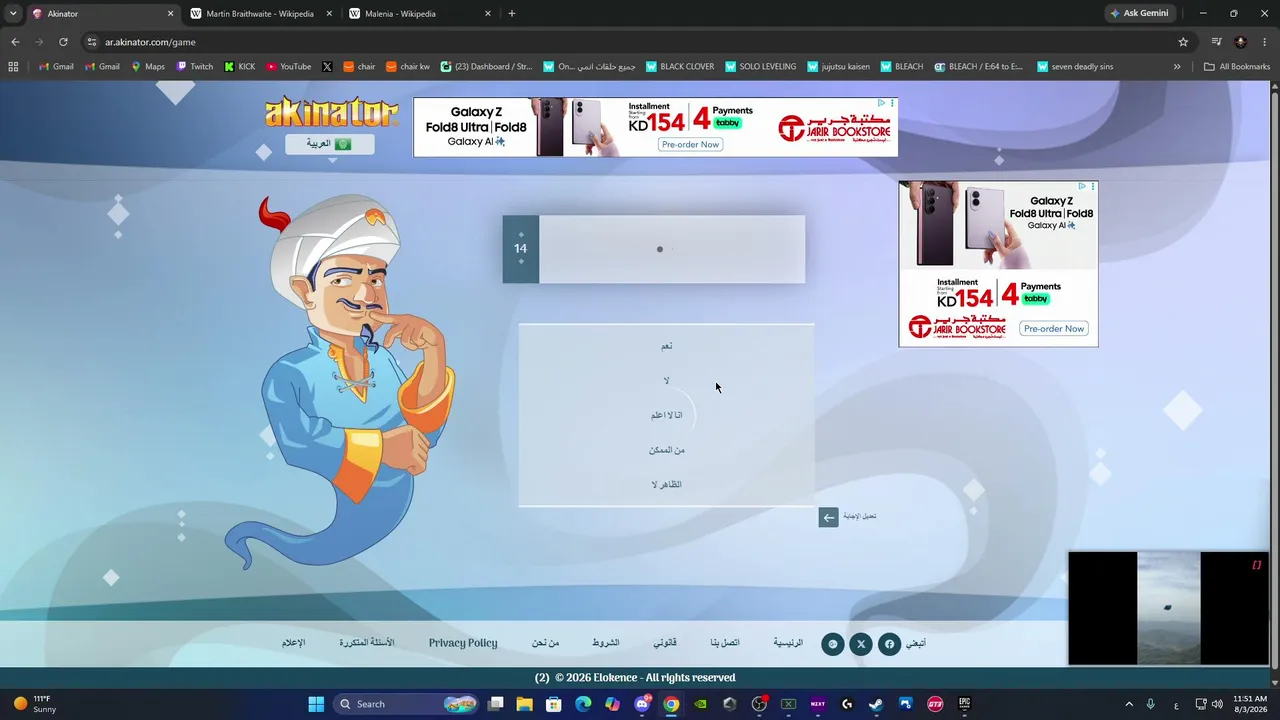Select the Akinator browser tab

pyautogui.click(x=102, y=14)
